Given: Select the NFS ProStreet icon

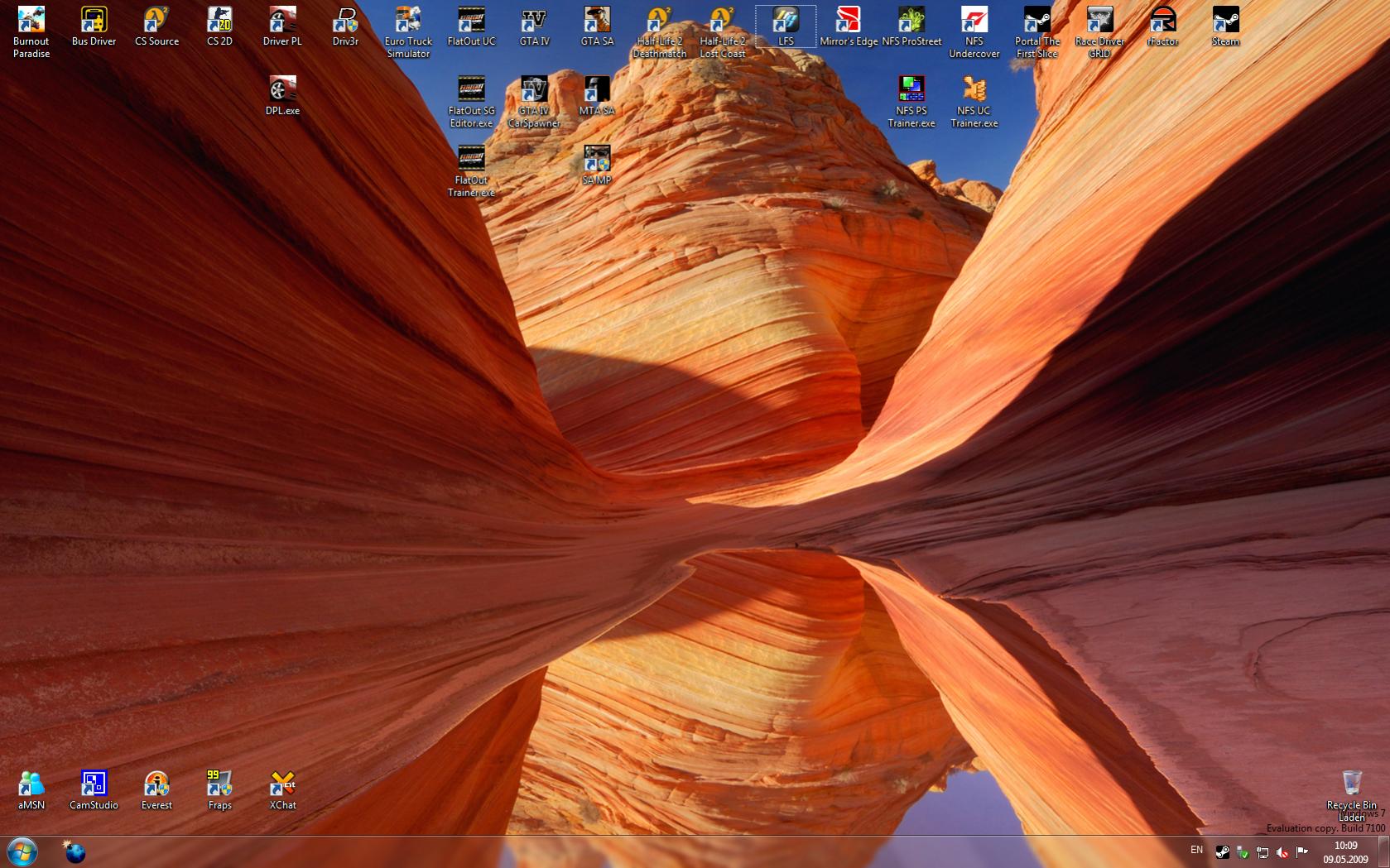Looking at the screenshot, I should (x=911, y=26).
